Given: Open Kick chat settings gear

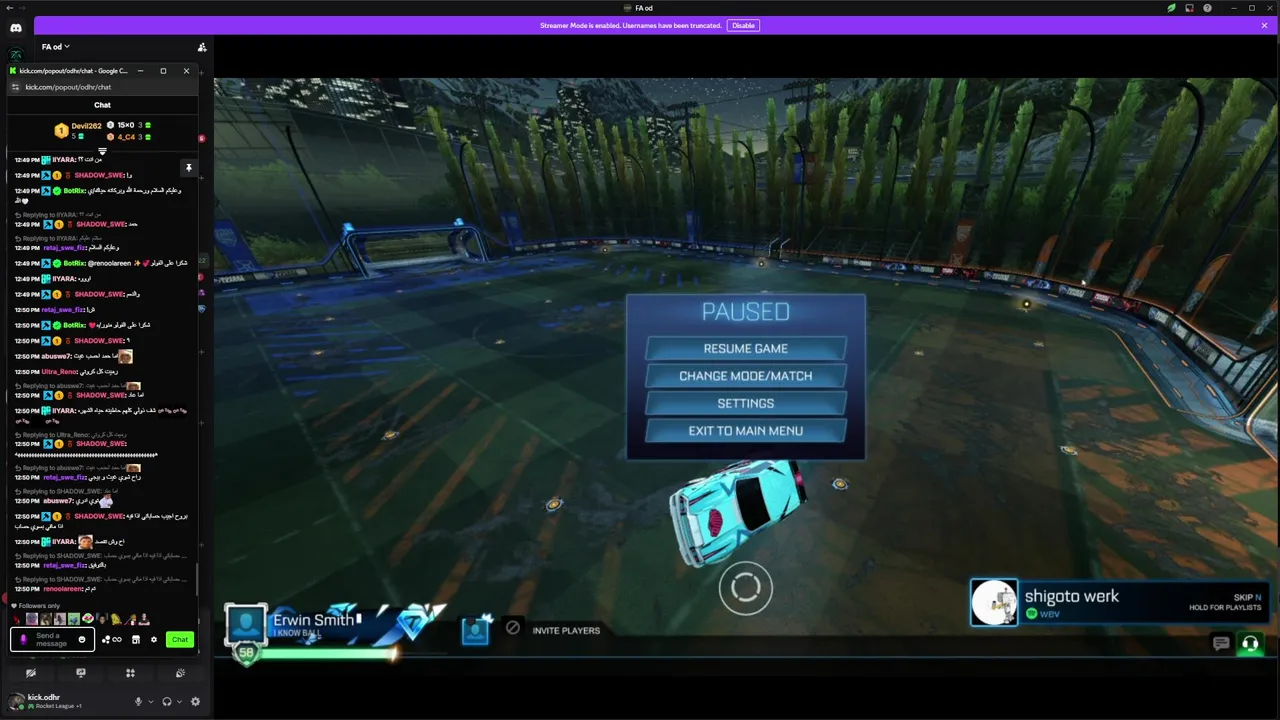Looking at the screenshot, I should (x=153, y=640).
